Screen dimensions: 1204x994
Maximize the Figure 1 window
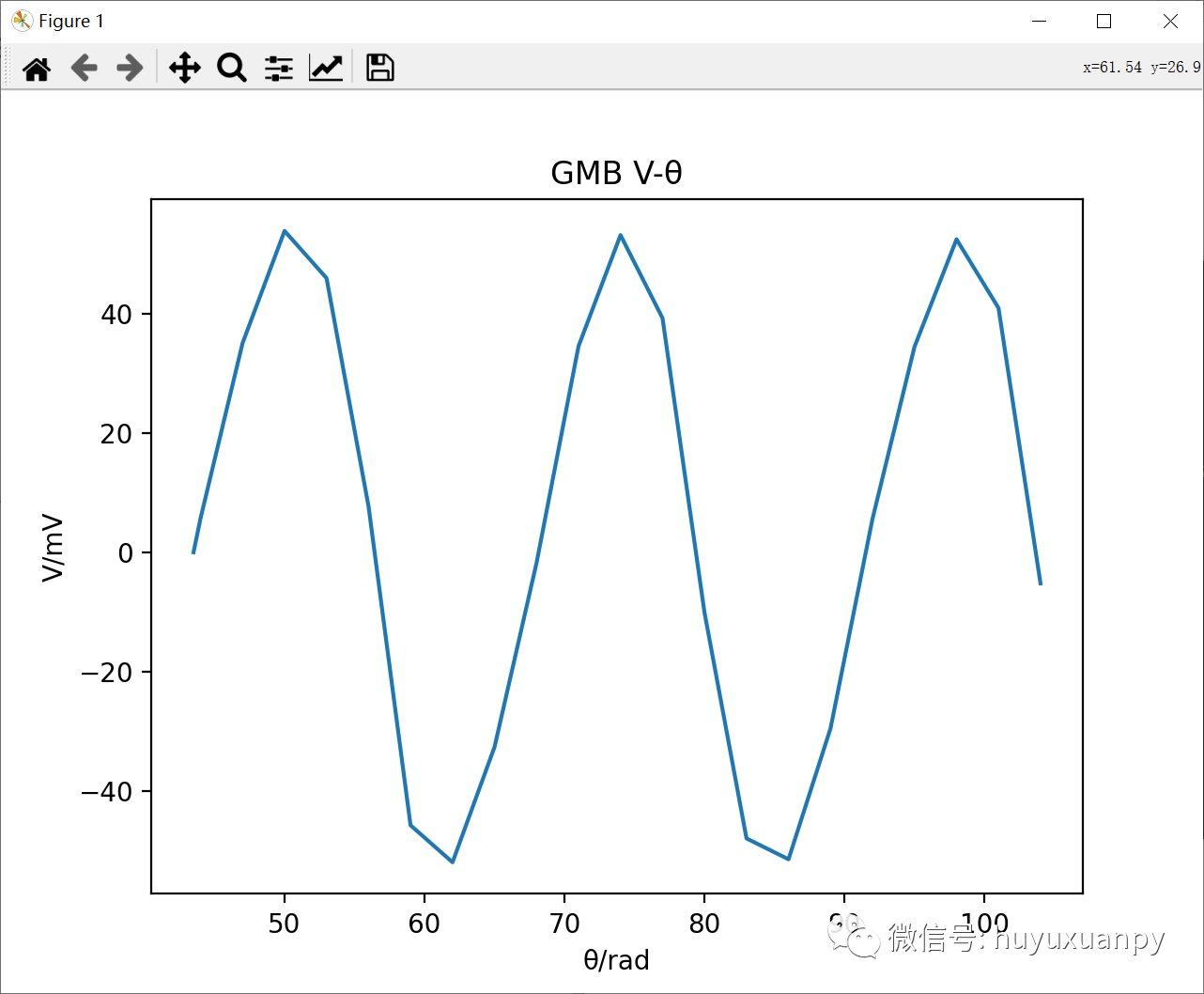tap(1104, 21)
